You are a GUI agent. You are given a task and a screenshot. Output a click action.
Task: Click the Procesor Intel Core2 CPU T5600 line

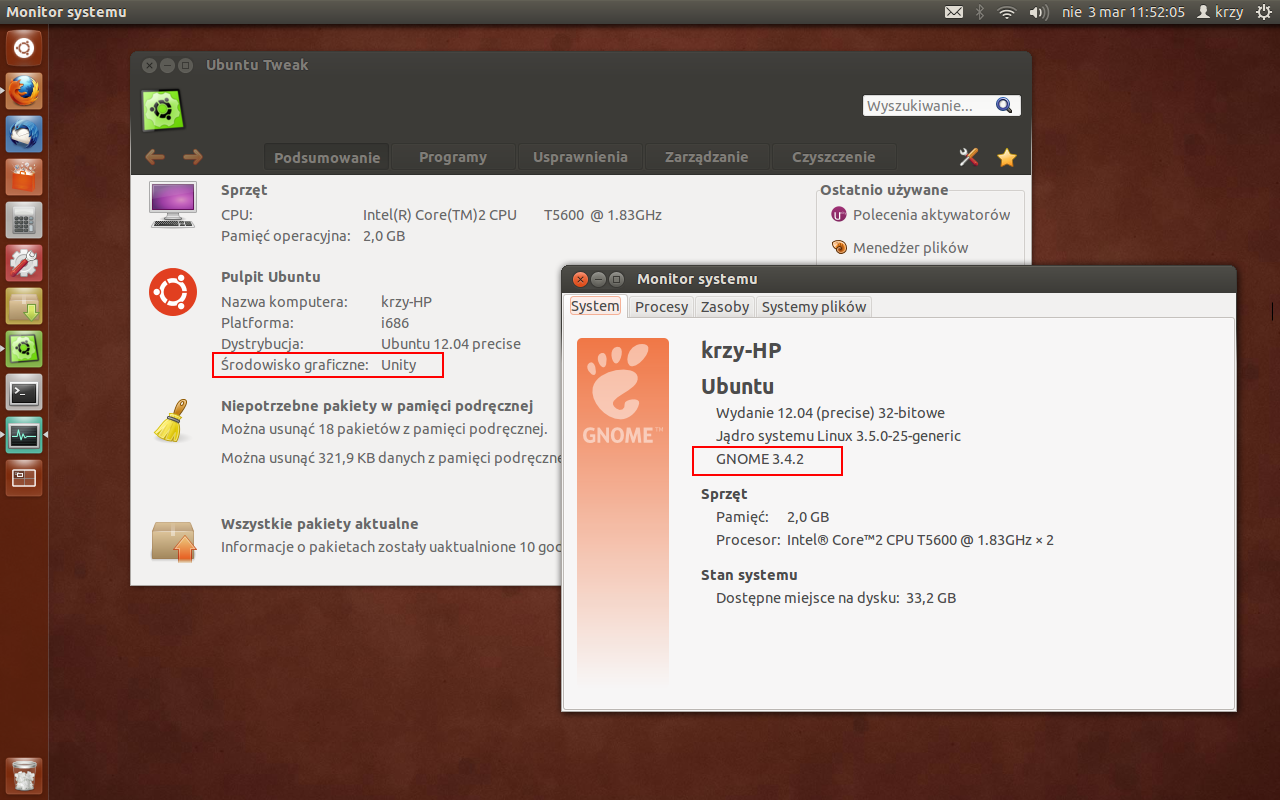coord(885,540)
